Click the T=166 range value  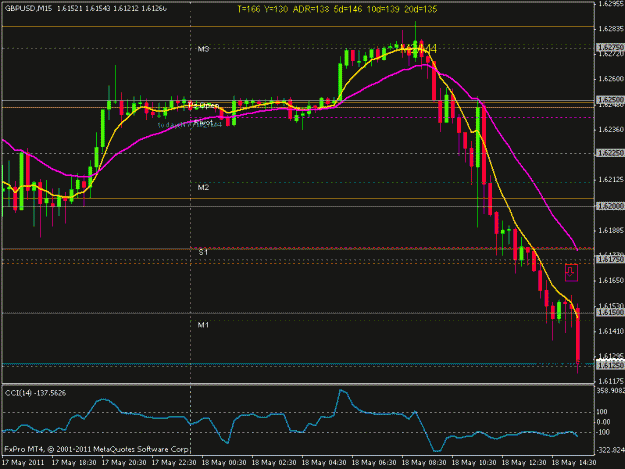point(249,9)
